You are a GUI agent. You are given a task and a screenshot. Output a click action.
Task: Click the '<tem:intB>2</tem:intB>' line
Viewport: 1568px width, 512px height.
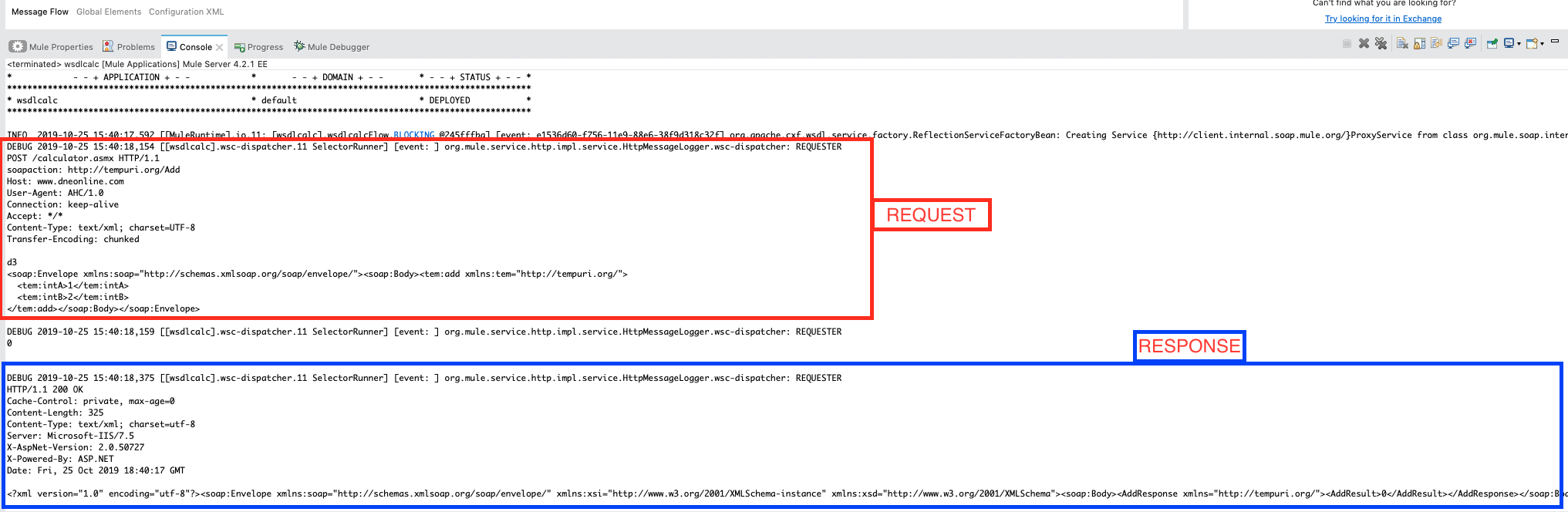click(x=73, y=297)
